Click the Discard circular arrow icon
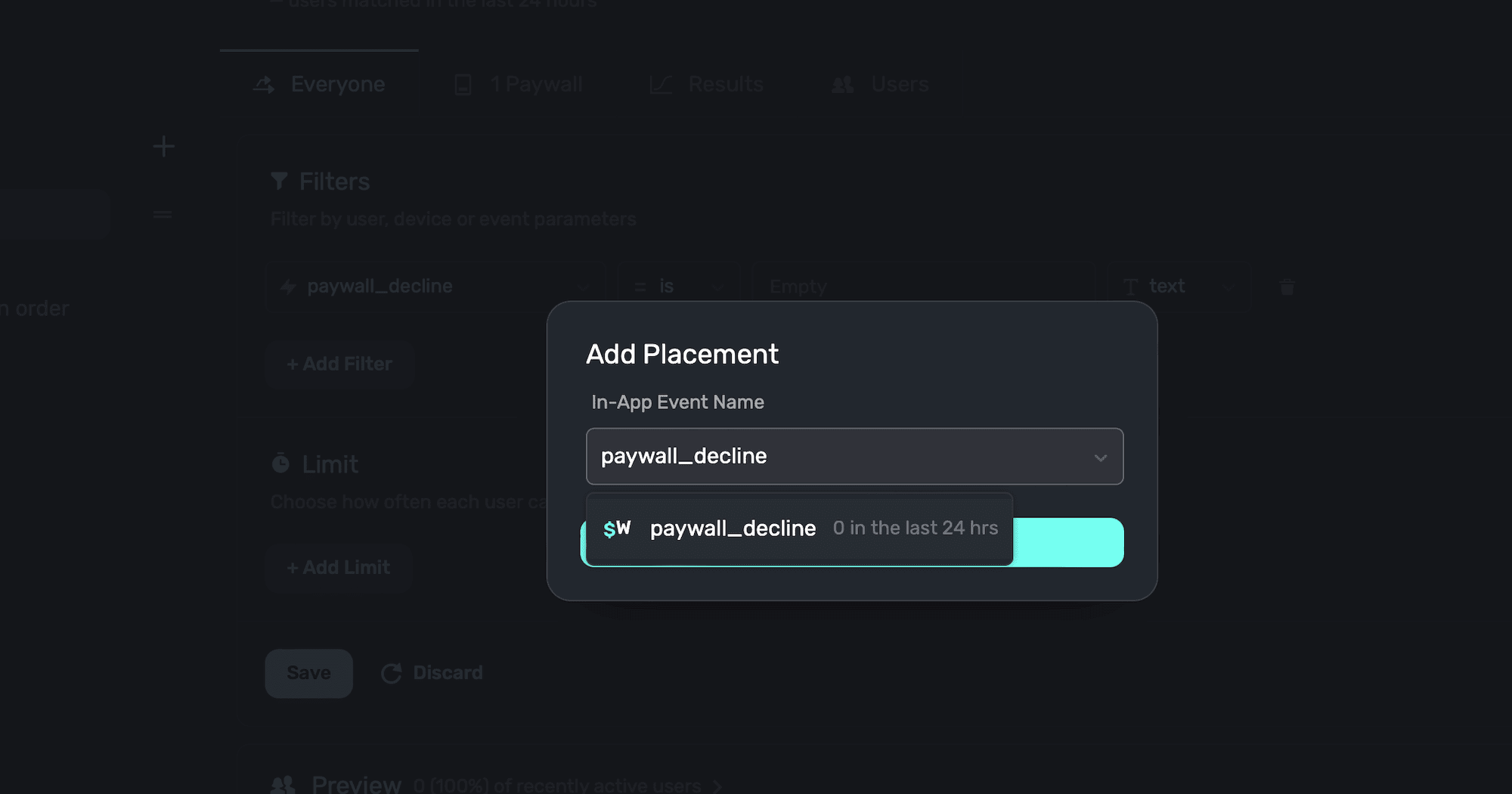This screenshot has width=1512, height=794. point(391,673)
